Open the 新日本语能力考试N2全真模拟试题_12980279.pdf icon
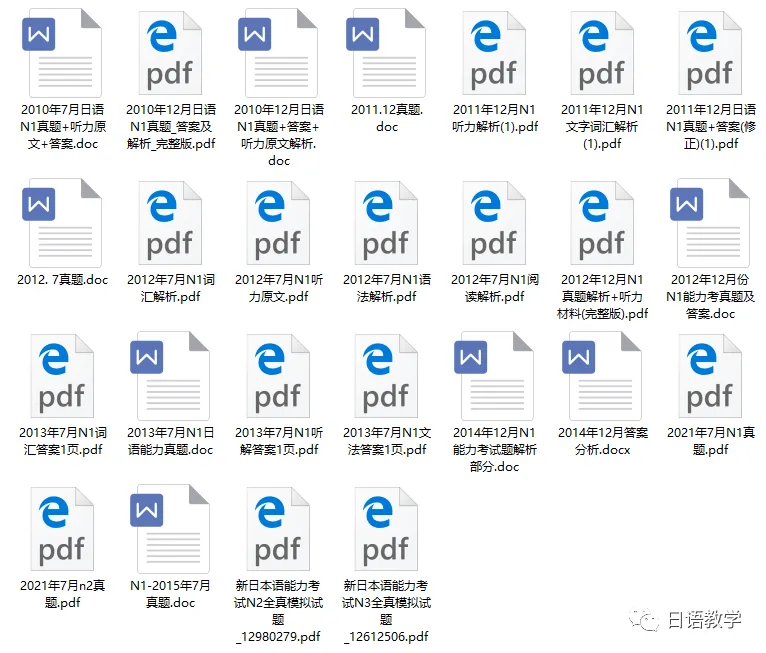This screenshot has width=766, height=653. [278, 528]
